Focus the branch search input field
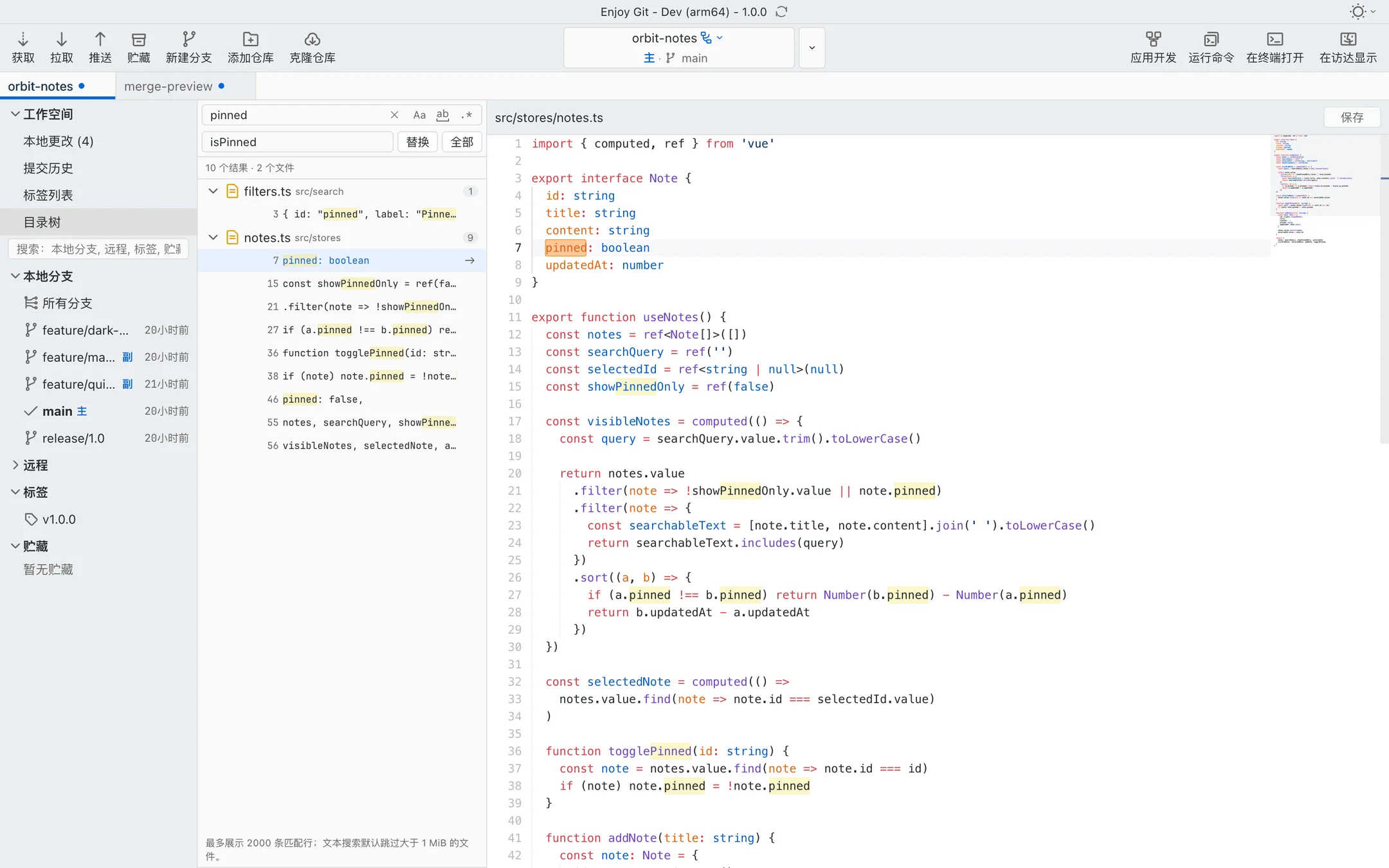Image resolution: width=1389 pixels, height=868 pixels. click(x=98, y=249)
